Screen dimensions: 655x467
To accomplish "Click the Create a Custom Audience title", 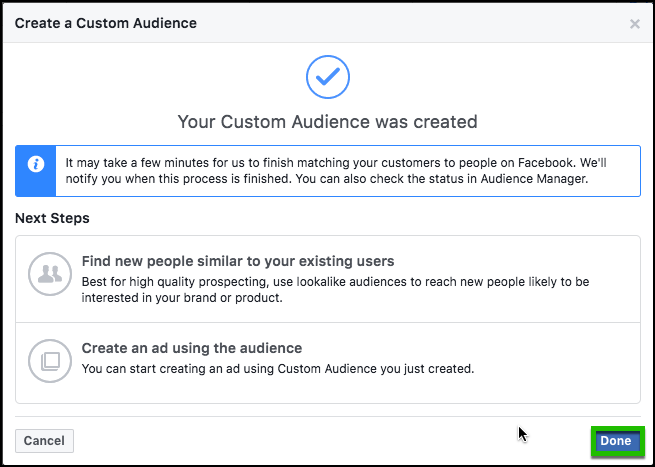I will point(106,23).
